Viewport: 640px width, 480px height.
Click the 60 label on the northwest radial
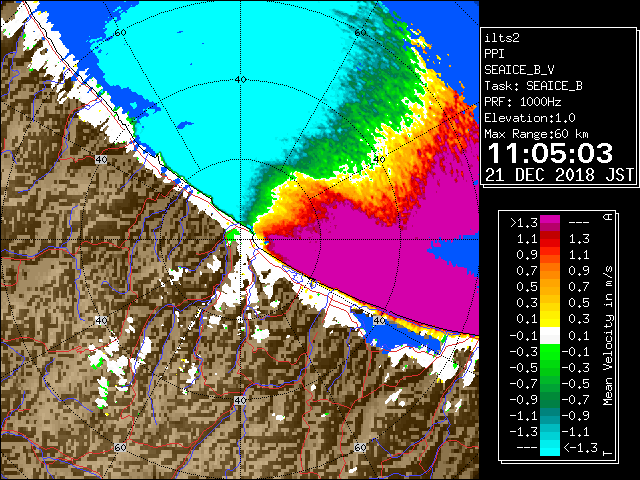(x=120, y=33)
